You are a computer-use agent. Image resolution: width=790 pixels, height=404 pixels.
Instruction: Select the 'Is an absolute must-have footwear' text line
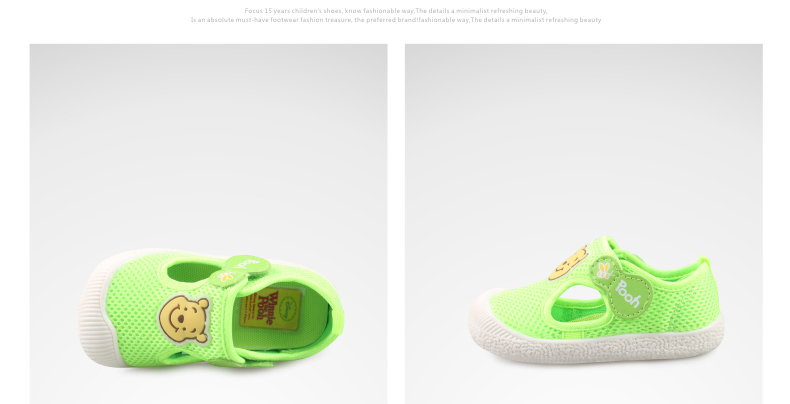(396, 20)
